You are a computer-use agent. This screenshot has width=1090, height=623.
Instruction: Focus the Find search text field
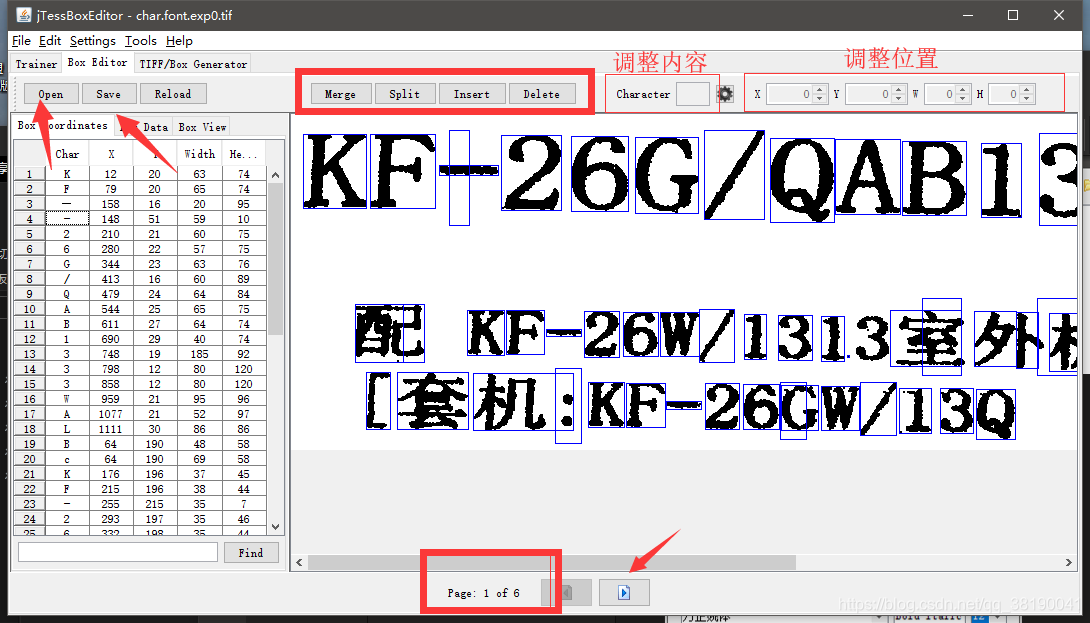point(117,552)
